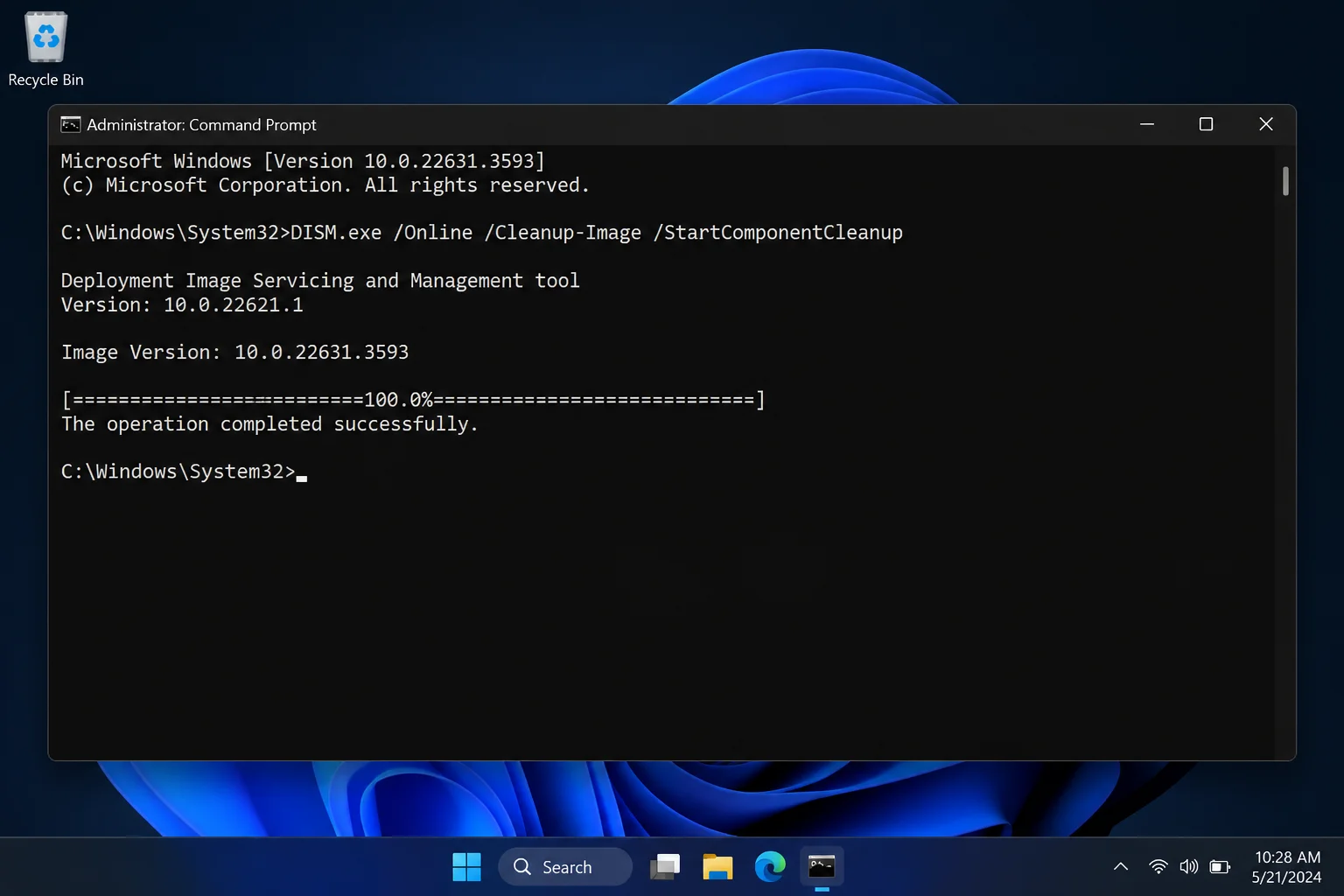Open Task View from the taskbar
Screen dimensions: 1344x896
pos(665,867)
